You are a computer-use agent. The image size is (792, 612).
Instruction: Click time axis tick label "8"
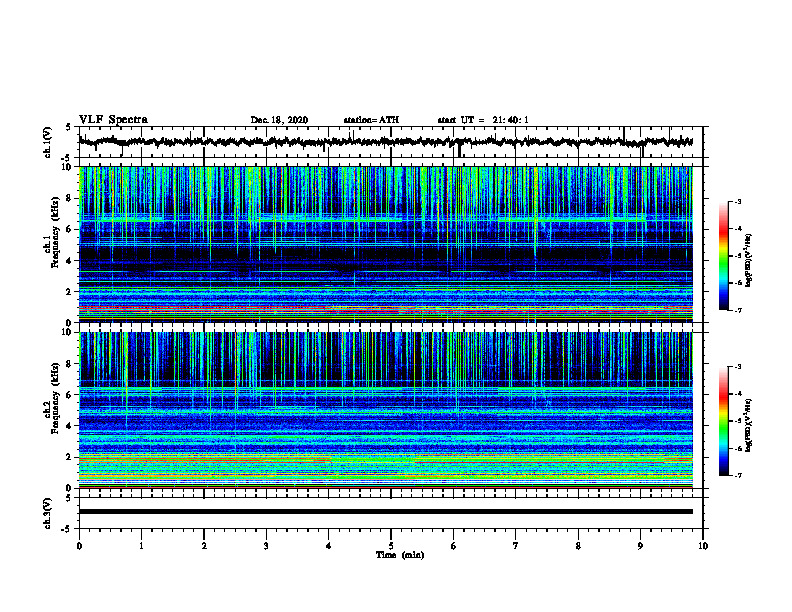click(578, 546)
